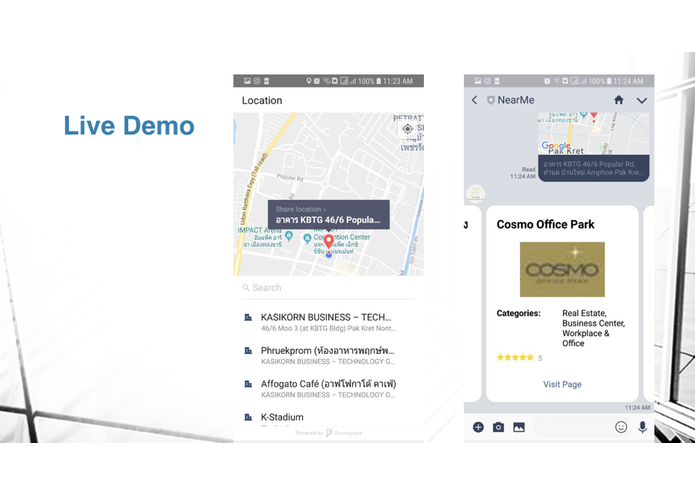
Task: Tap battery status icon on Location phone
Action: tap(379, 81)
